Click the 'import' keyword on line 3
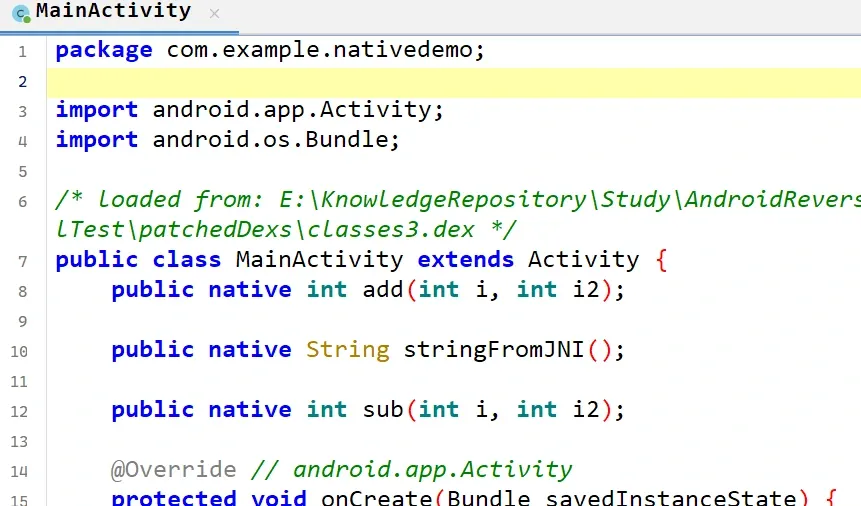Screen dimensions: 861x506 97,110
